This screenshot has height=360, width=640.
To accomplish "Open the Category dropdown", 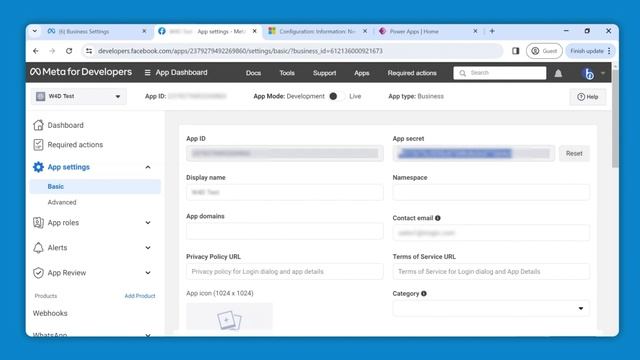I will click(491, 309).
